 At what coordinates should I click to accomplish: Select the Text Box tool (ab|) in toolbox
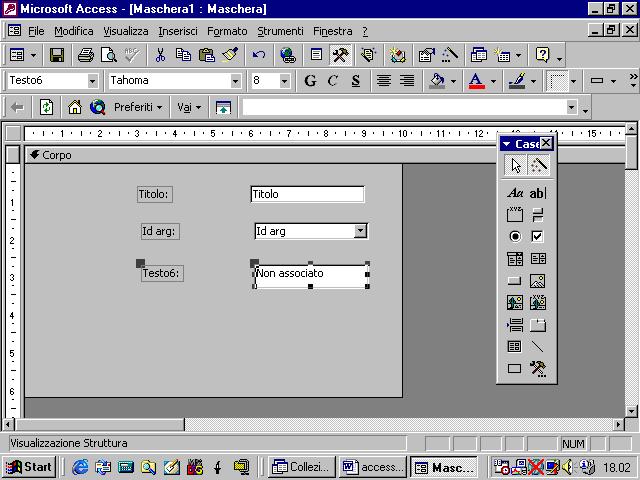(x=538, y=193)
